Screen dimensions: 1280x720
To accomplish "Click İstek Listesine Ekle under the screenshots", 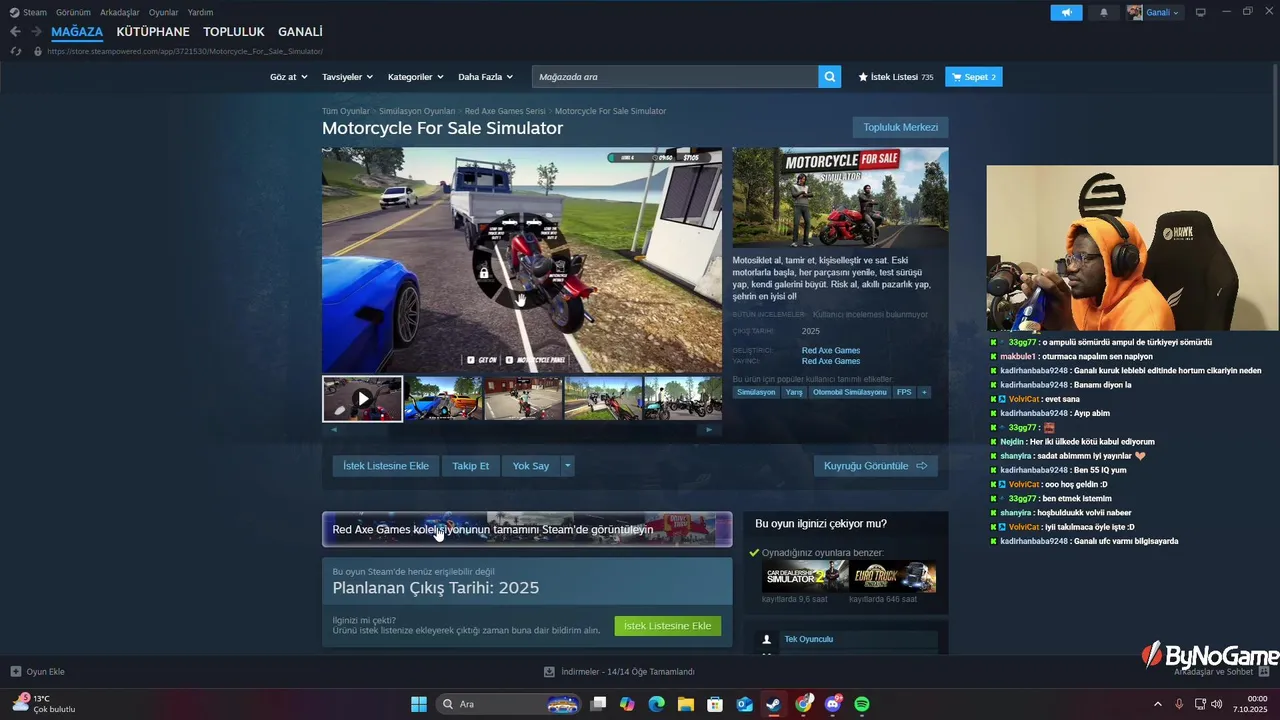I will (x=386, y=466).
